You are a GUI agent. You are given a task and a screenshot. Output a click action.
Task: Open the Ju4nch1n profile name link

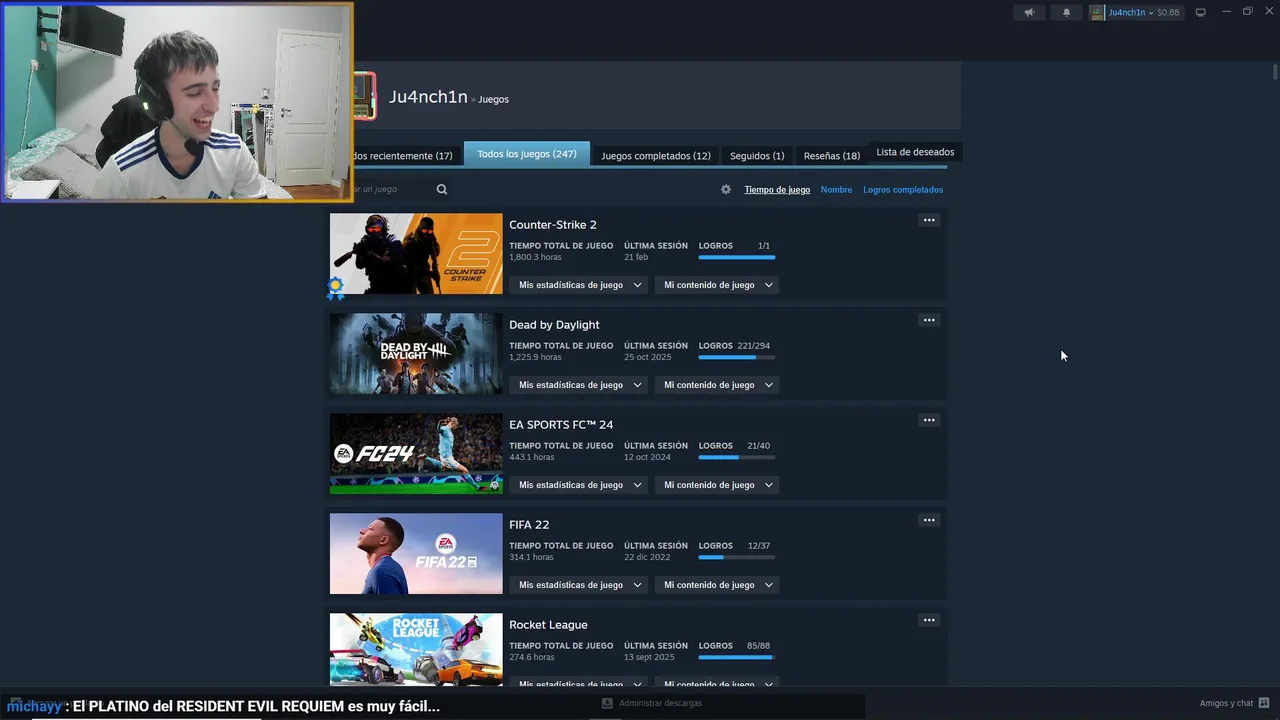[428, 97]
